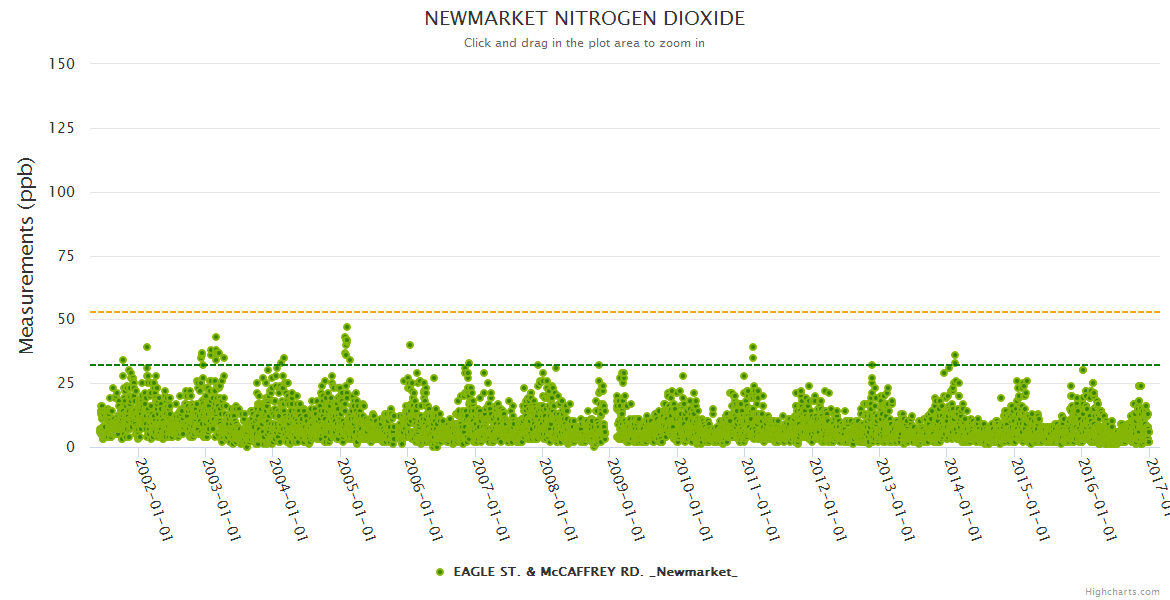Click the 'Click and drag' subtitle text

584,43
